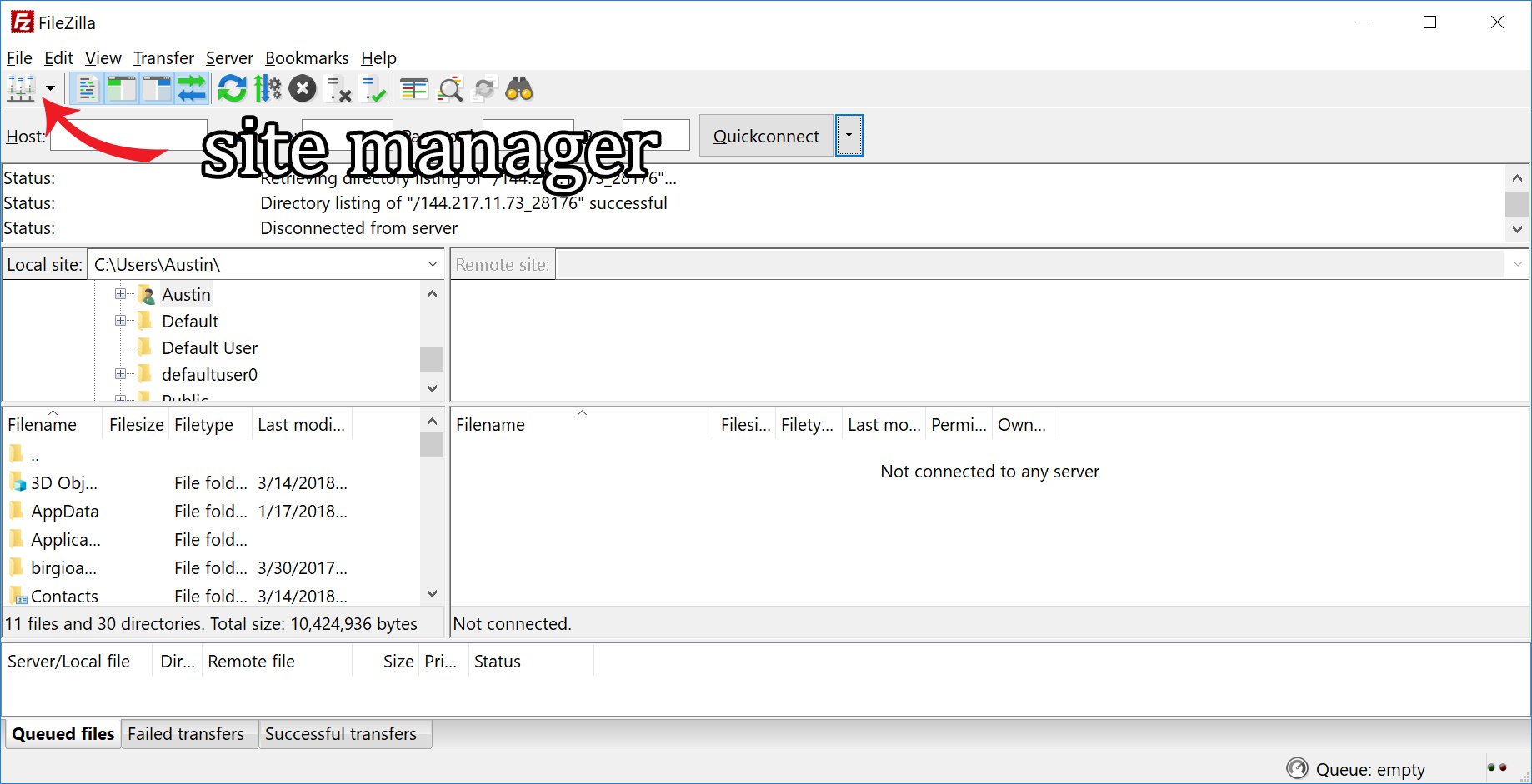
Task: Click the Status queue column header
Action: coord(531,662)
